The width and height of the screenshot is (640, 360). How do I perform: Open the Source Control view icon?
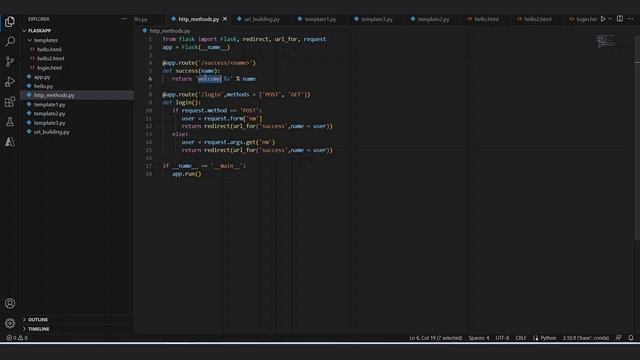[x=10, y=62]
